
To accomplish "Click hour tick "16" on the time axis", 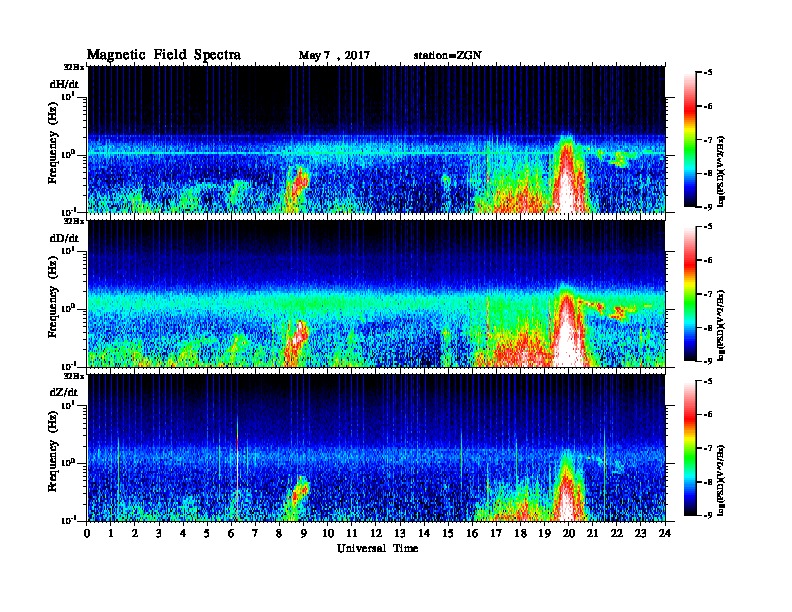I will click(472, 534).
